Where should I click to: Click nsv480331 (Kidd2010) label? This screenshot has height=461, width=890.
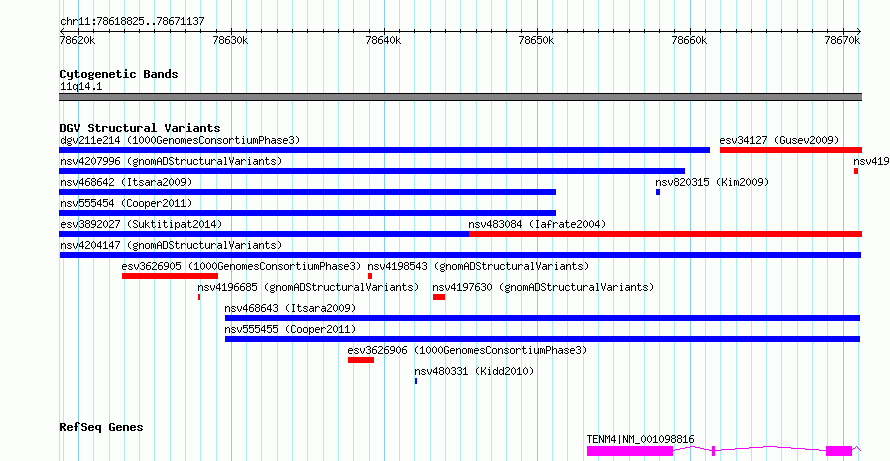click(474, 371)
